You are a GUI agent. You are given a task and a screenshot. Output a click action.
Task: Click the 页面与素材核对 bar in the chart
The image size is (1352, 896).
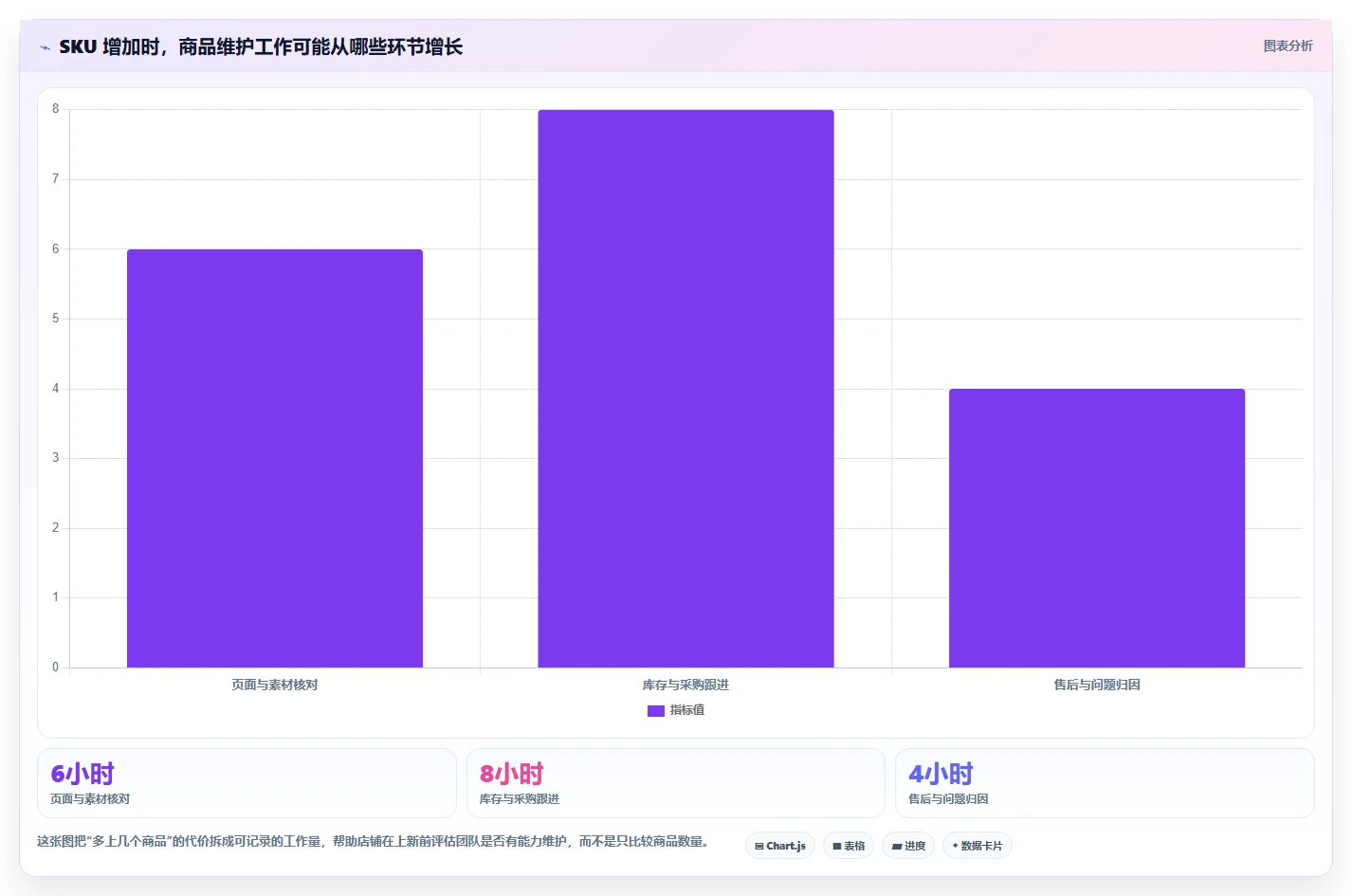click(275, 458)
